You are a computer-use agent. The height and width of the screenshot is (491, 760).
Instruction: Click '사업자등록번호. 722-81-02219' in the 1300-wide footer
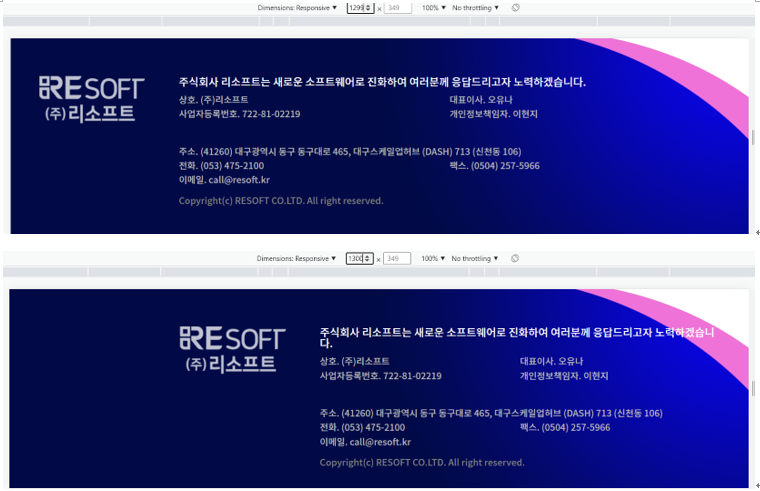(x=380, y=376)
